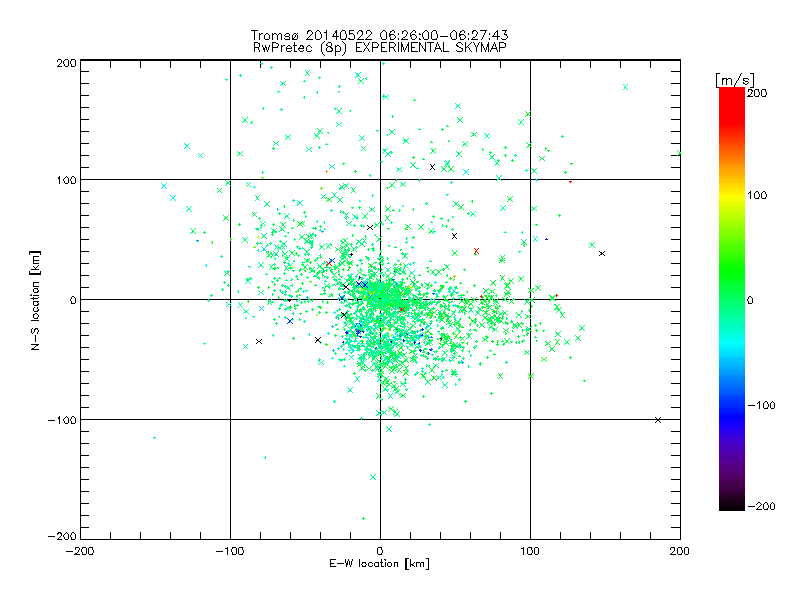Click the colorbar label '-200' at bottom
Viewport: 800px width, 600px height.
pos(761,506)
